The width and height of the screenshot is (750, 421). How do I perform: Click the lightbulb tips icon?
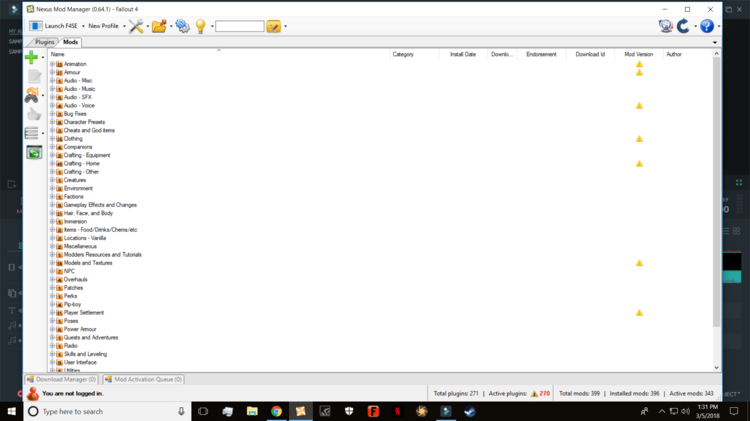coord(200,26)
